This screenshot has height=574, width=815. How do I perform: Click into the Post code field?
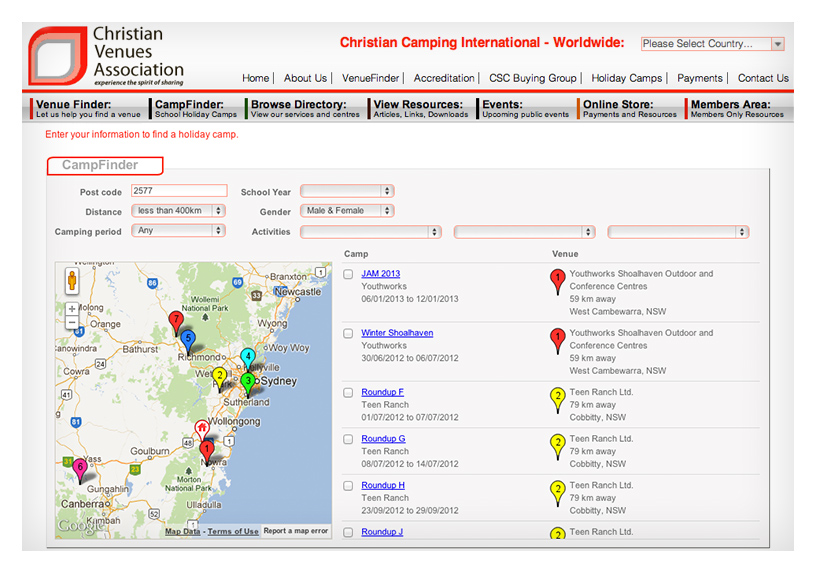point(179,191)
